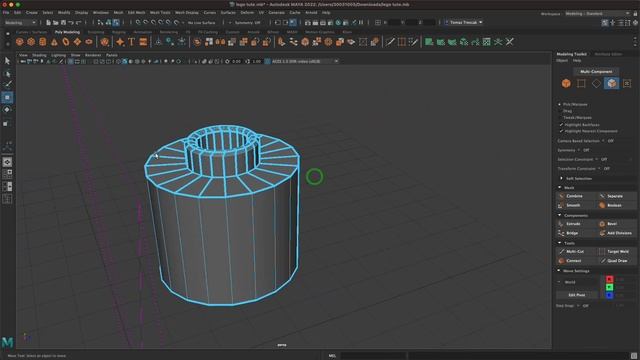Screen dimensions: 640x360
Task: Choose face selection icon in Modeling Toolkit
Action: 611,83
